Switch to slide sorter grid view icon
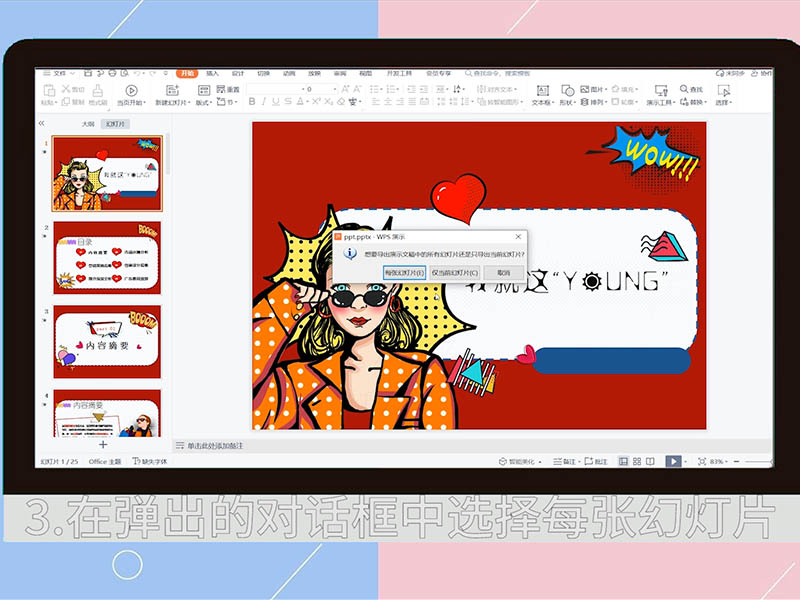 [x=637, y=461]
